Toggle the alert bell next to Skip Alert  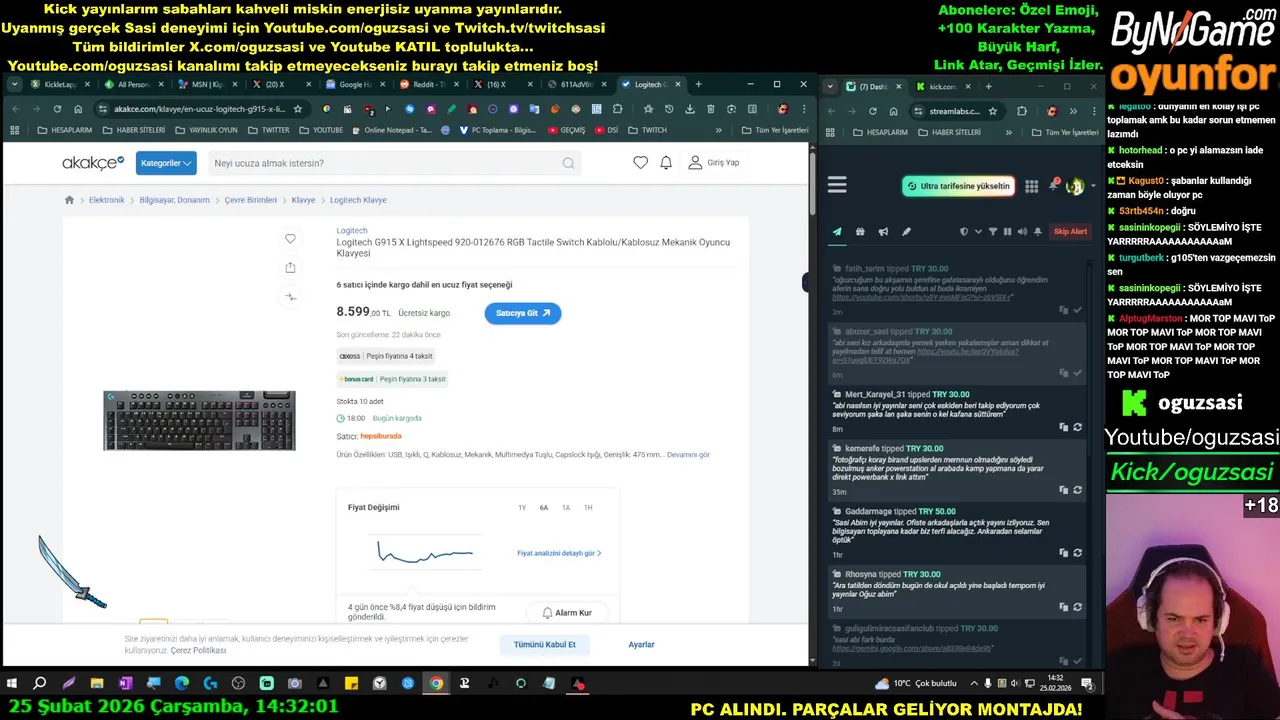point(1038,232)
